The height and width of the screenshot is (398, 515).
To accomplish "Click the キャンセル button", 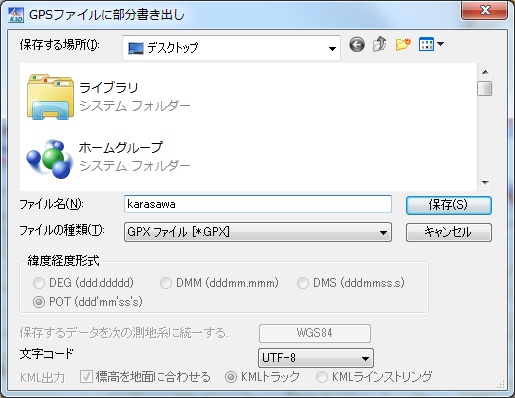I will pyautogui.click(x=449, y=232).
